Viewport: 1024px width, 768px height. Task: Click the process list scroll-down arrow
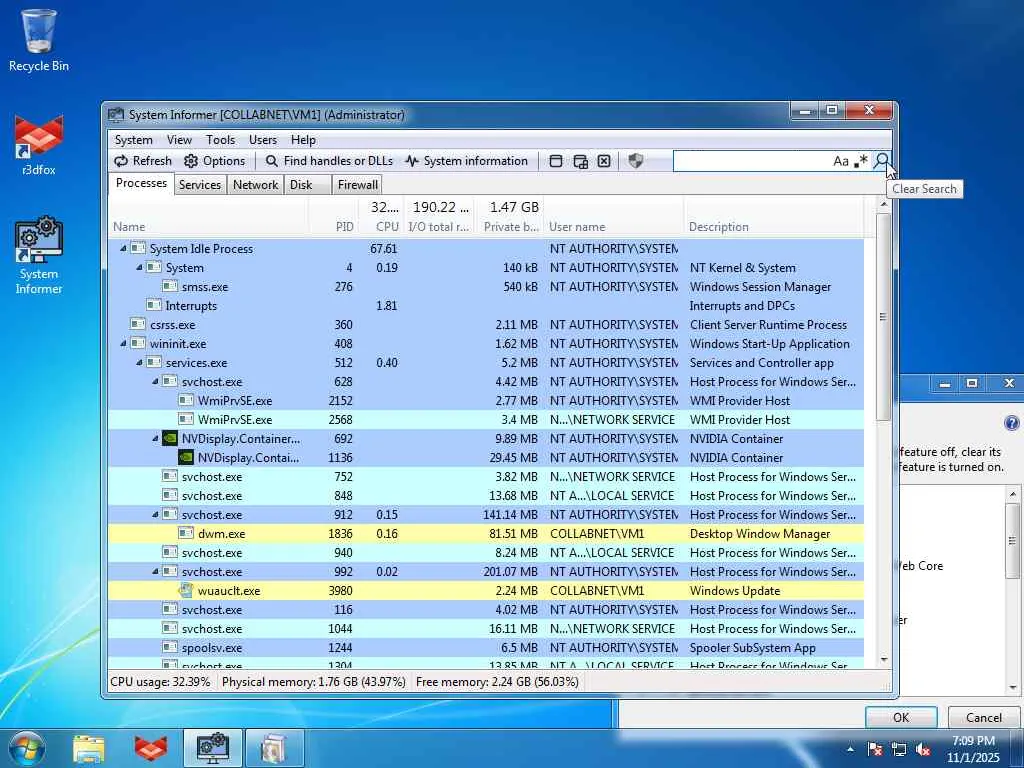click(884, 660)
